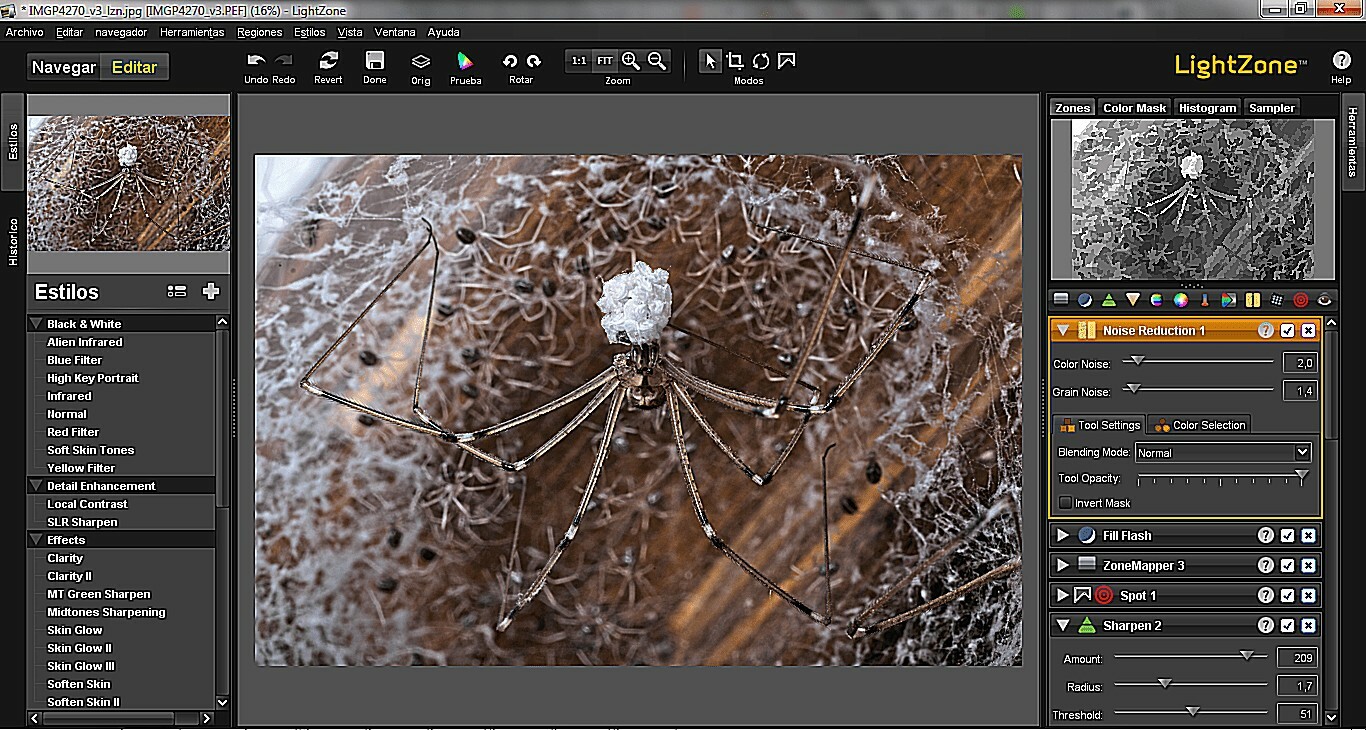This screenshot has width=1366, height=730.
Task: Add a White Balance thermometer tool
Action: point(1205,299)
